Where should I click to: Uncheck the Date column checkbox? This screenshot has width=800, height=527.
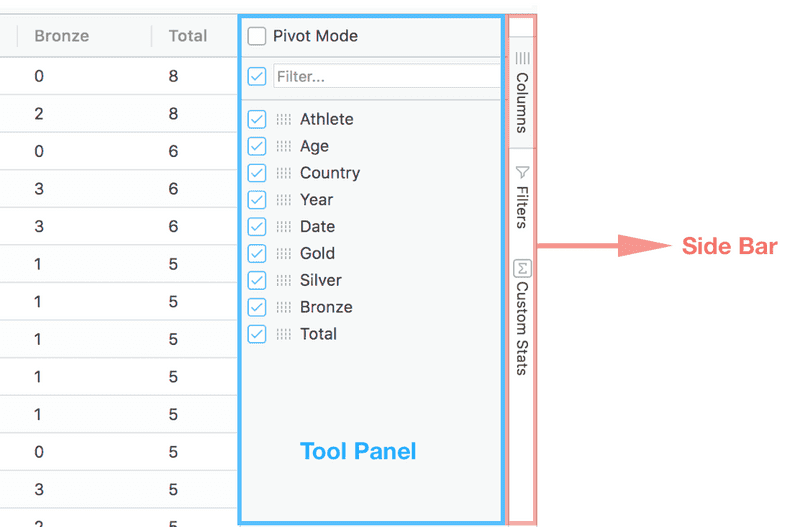[x=257, y=227]
